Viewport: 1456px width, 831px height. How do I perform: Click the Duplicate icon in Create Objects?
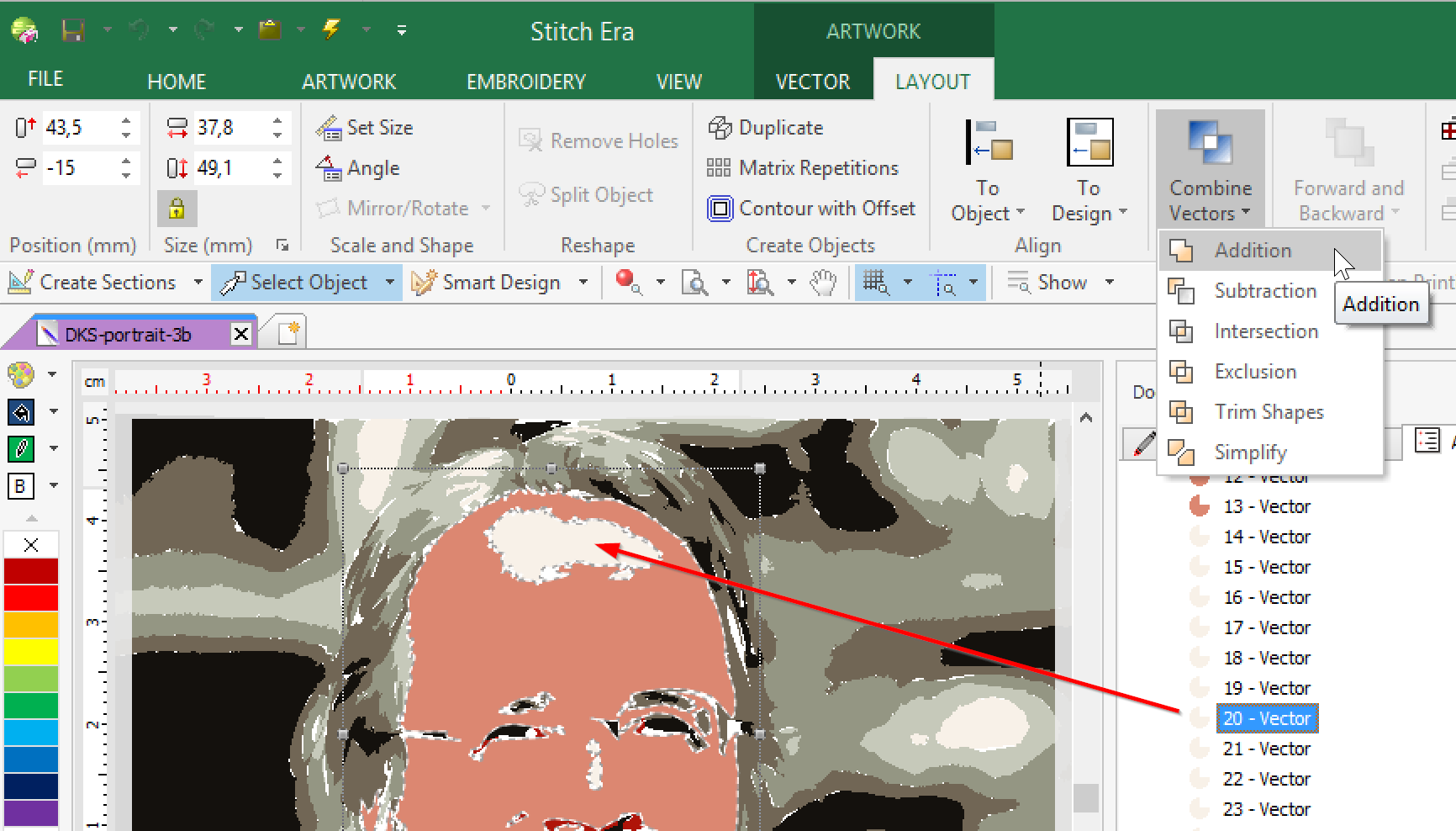(x=720, y=128)
